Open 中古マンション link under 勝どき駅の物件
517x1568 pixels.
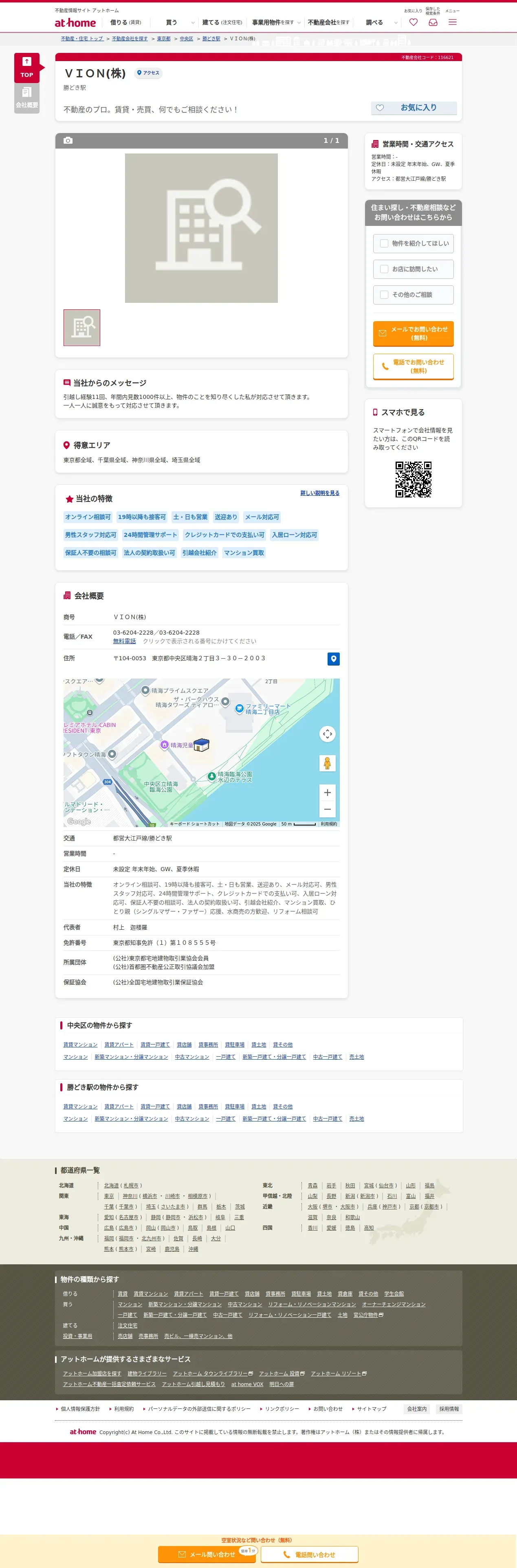(x=192, y=1119)
